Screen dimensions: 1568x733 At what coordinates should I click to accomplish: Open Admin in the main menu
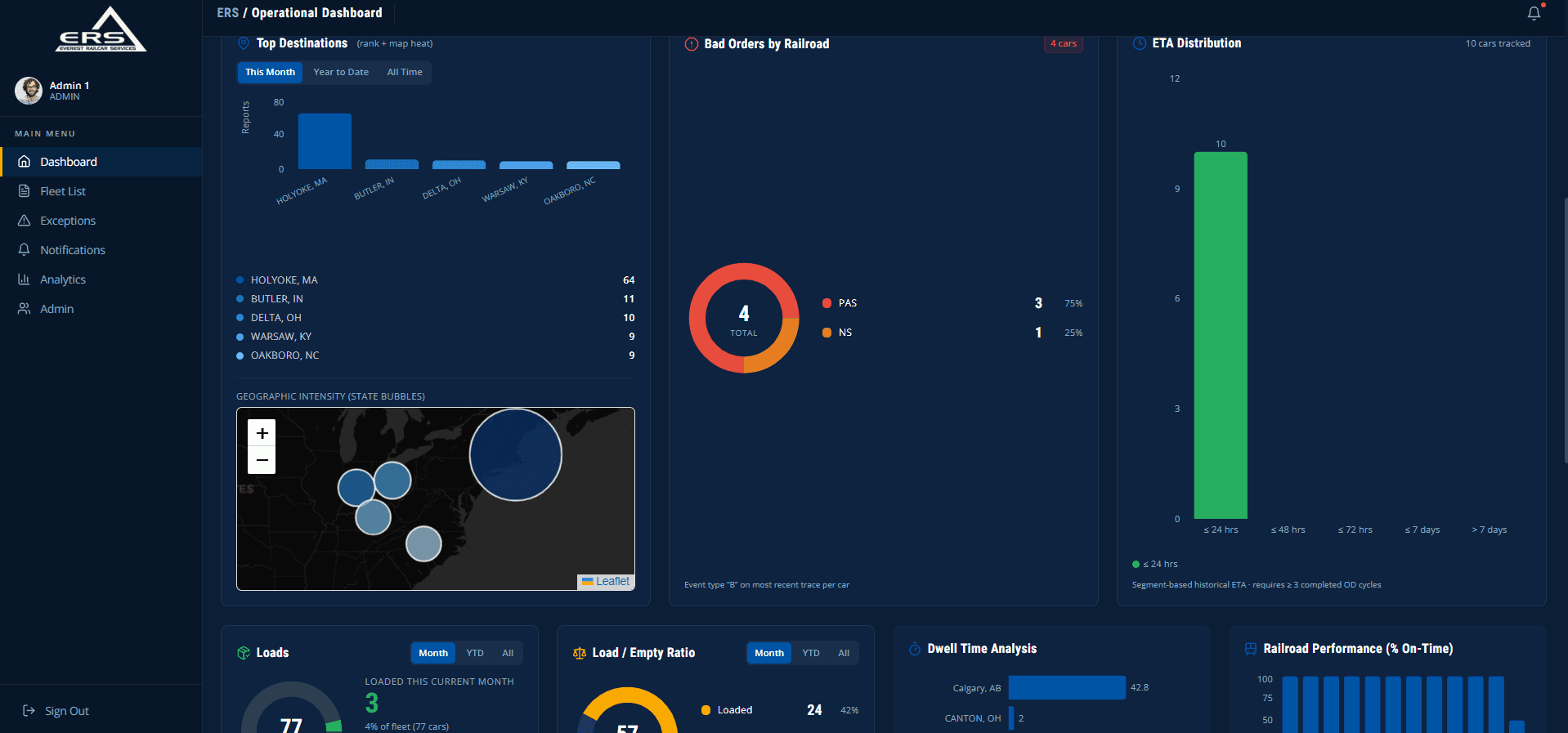[x=101, y=309]
